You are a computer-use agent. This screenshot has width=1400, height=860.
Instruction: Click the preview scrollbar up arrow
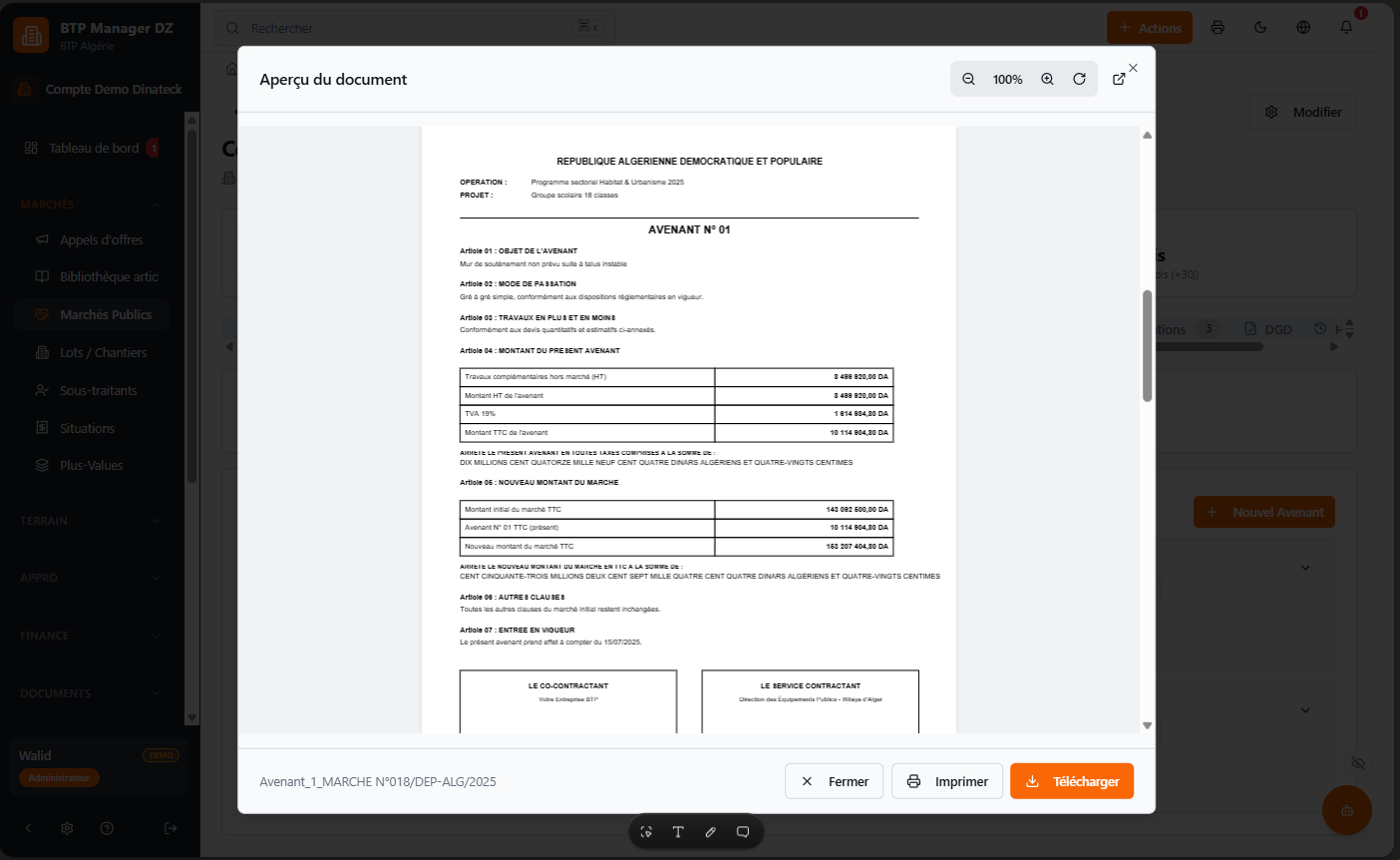pyautogui.click(x=1147, y=135)
